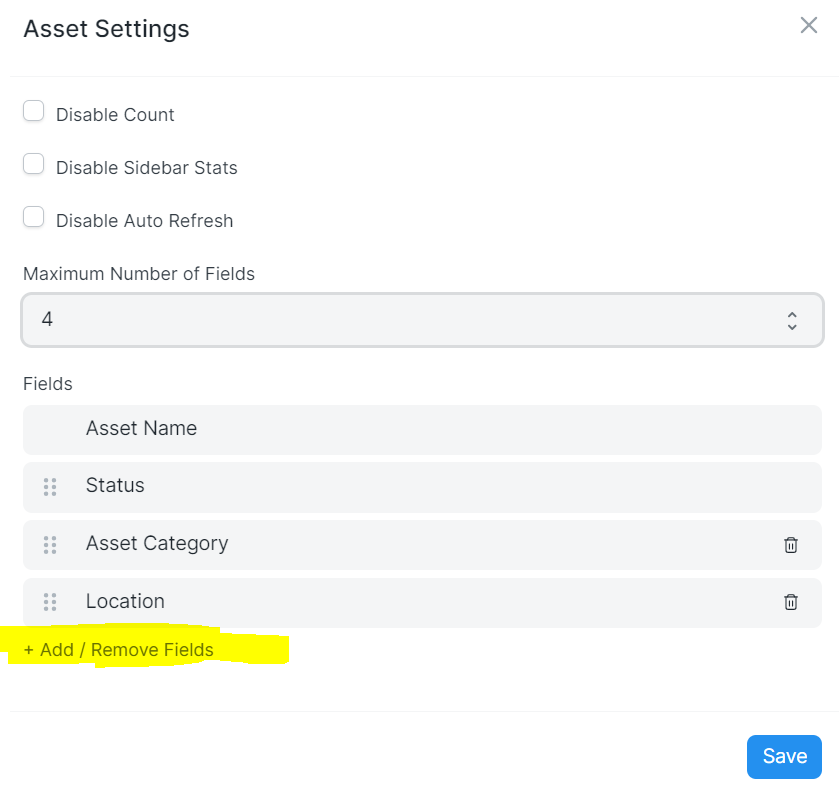Viewport: 839px width, 785px height.
Task: Click the Maximum Number of Fields input
Action: (422, 320)
